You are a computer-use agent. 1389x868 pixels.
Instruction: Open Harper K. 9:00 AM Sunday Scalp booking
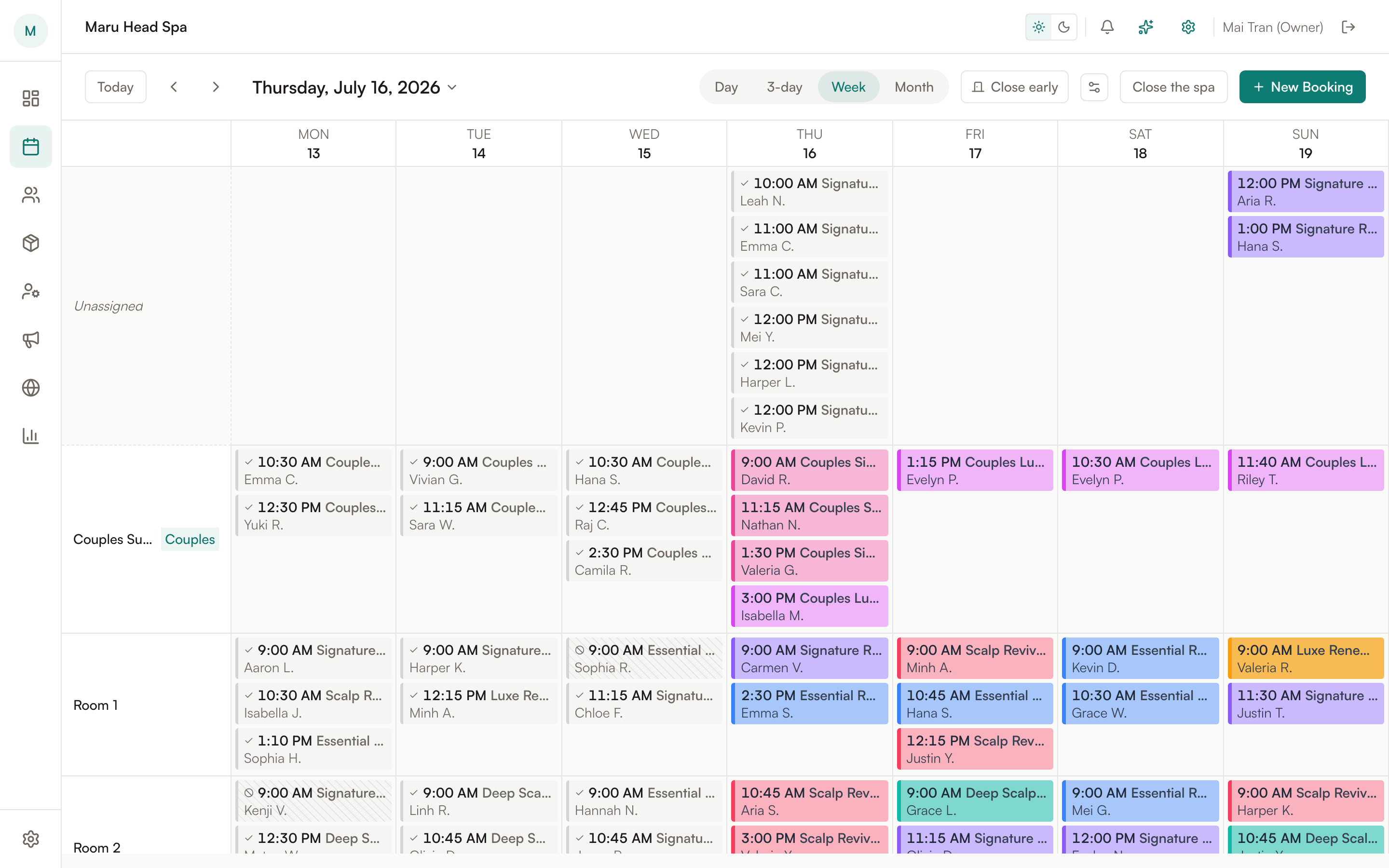[x=1306, y=801]
